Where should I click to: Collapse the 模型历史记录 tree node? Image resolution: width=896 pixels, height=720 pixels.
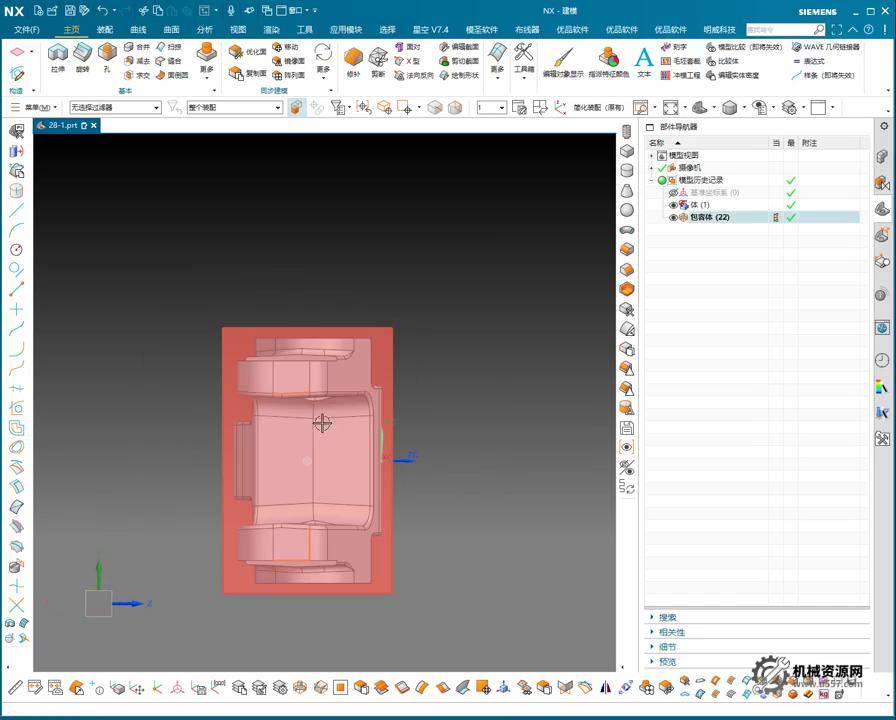click(651, 180)
